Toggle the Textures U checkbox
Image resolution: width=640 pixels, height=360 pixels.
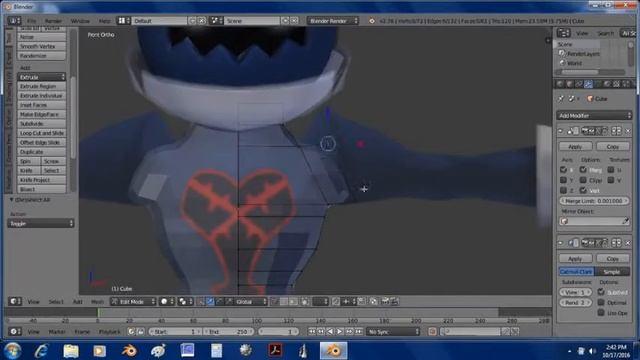click(611, 169)
